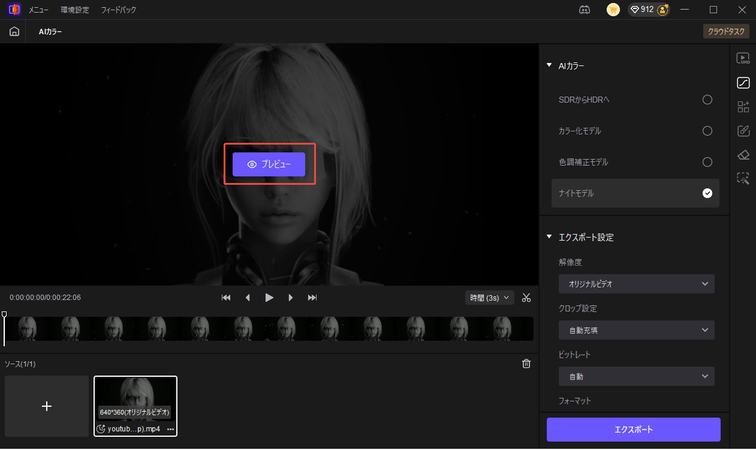Image resolution: width=756 pixels, height=450 pixels.
Task: Delete source with the trash icon
Action: tap(526, 364)
